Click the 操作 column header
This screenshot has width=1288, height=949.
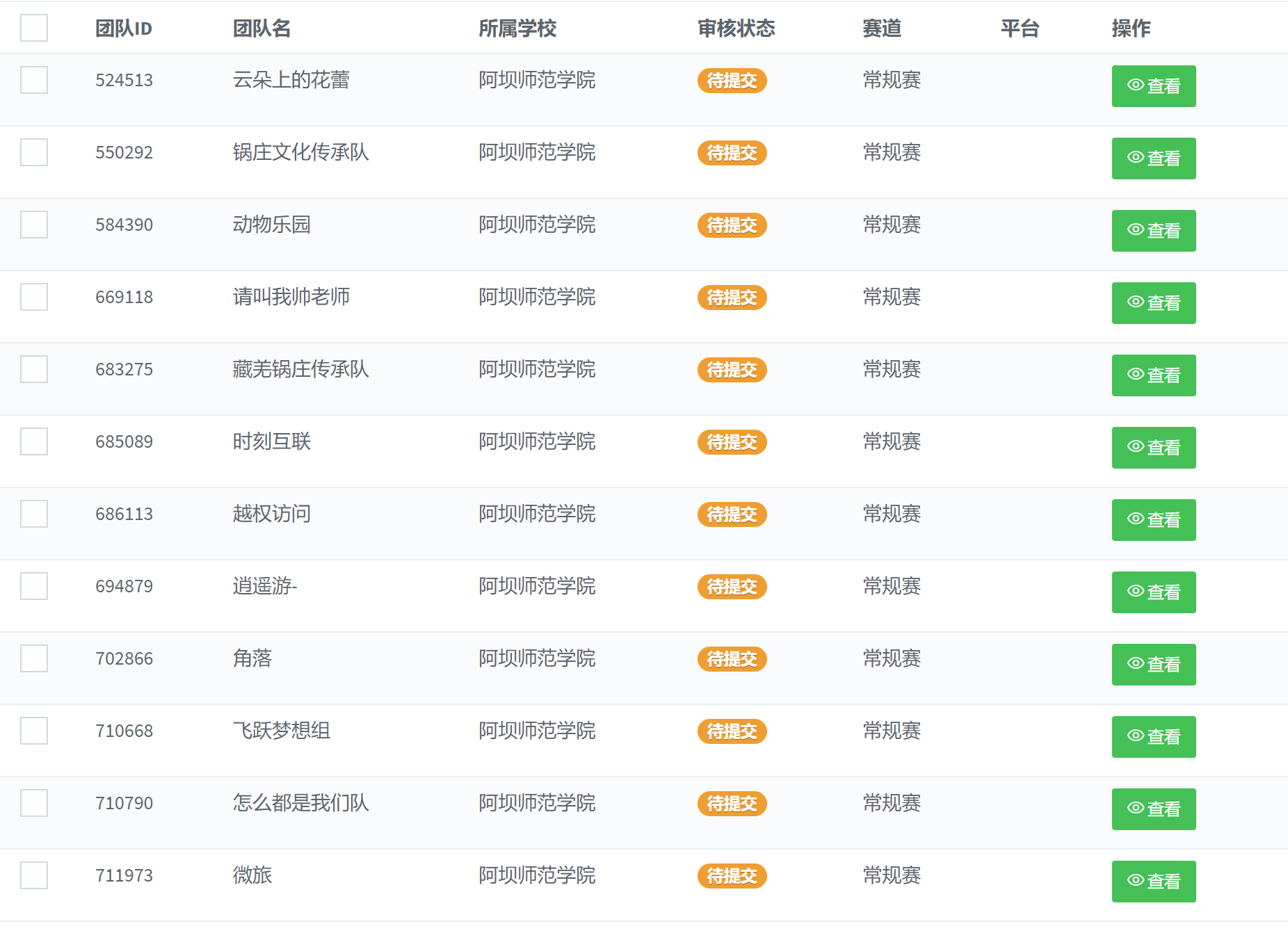pyautogui.click(x=1132, y=29)
